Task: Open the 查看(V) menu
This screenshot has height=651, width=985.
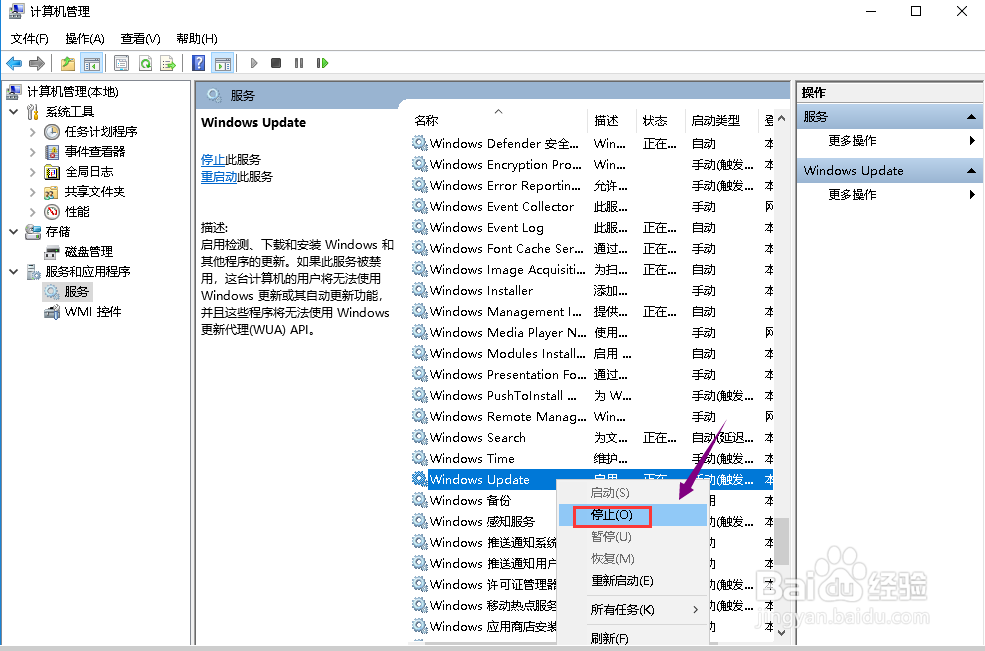Action: [x=141, y=39]
